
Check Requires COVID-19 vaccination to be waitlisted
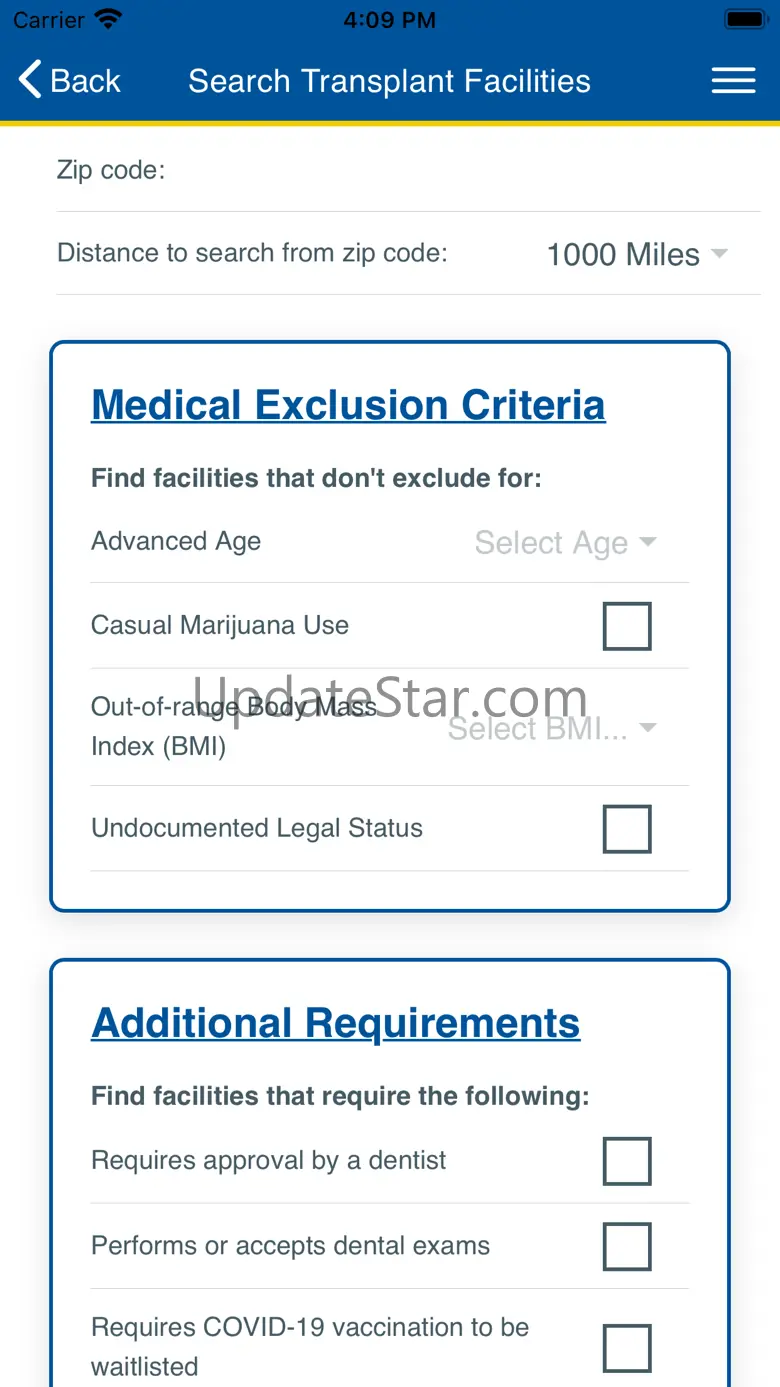(x=627, y=1348)
